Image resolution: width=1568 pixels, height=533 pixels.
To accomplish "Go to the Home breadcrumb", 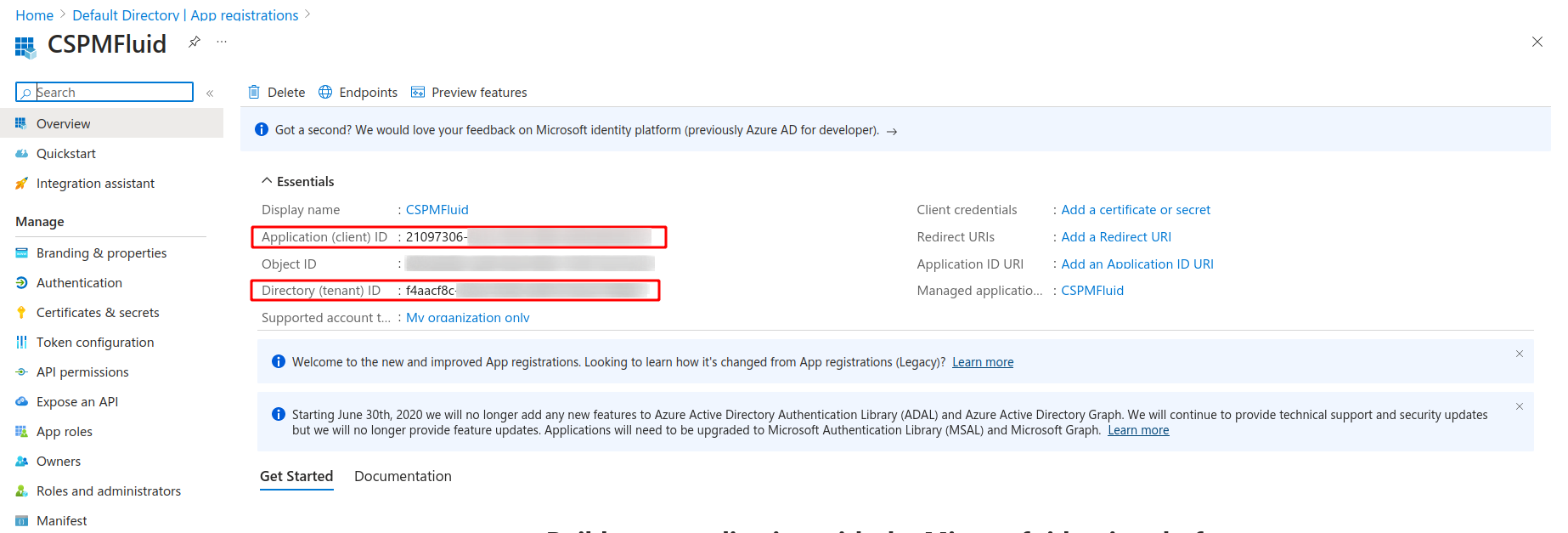I will [x=35, y=15].
